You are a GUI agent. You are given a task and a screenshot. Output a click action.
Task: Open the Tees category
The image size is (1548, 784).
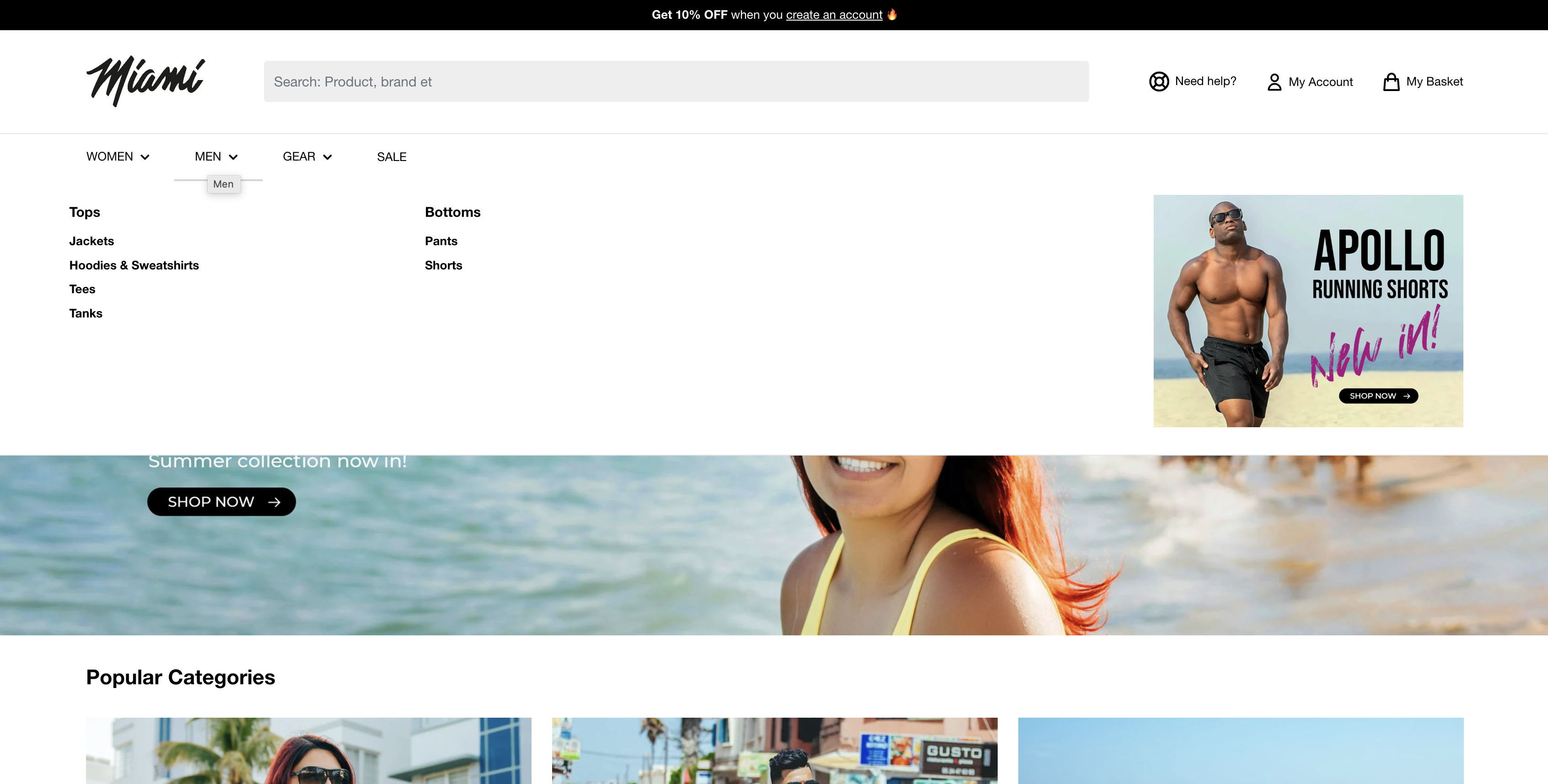click(82, 289)
